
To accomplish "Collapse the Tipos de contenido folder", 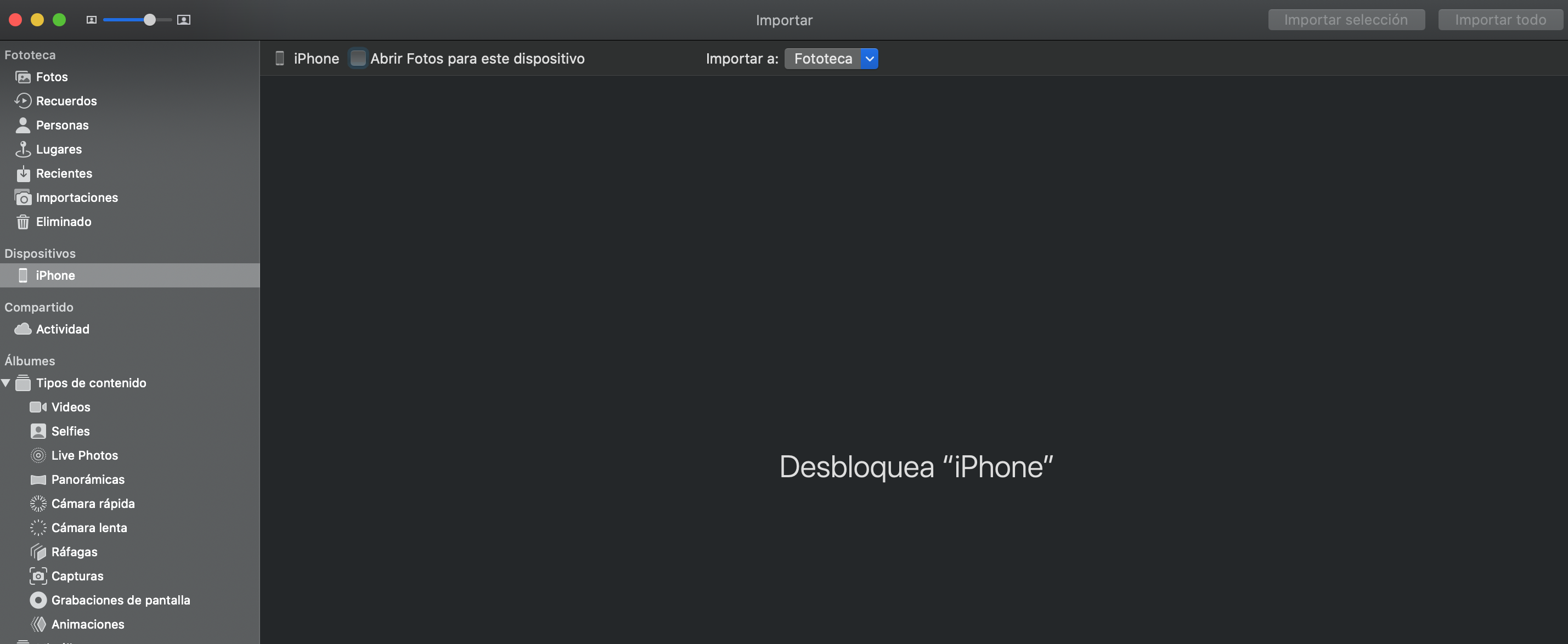I will coord(6,383).
